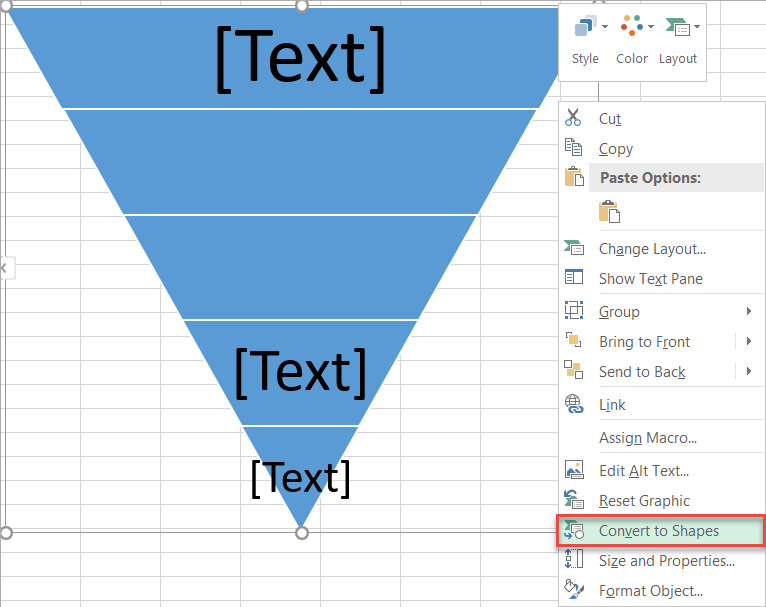
Task: Click the bottom-center sizing handle of the SmartArt
Action: click(302, 533)
